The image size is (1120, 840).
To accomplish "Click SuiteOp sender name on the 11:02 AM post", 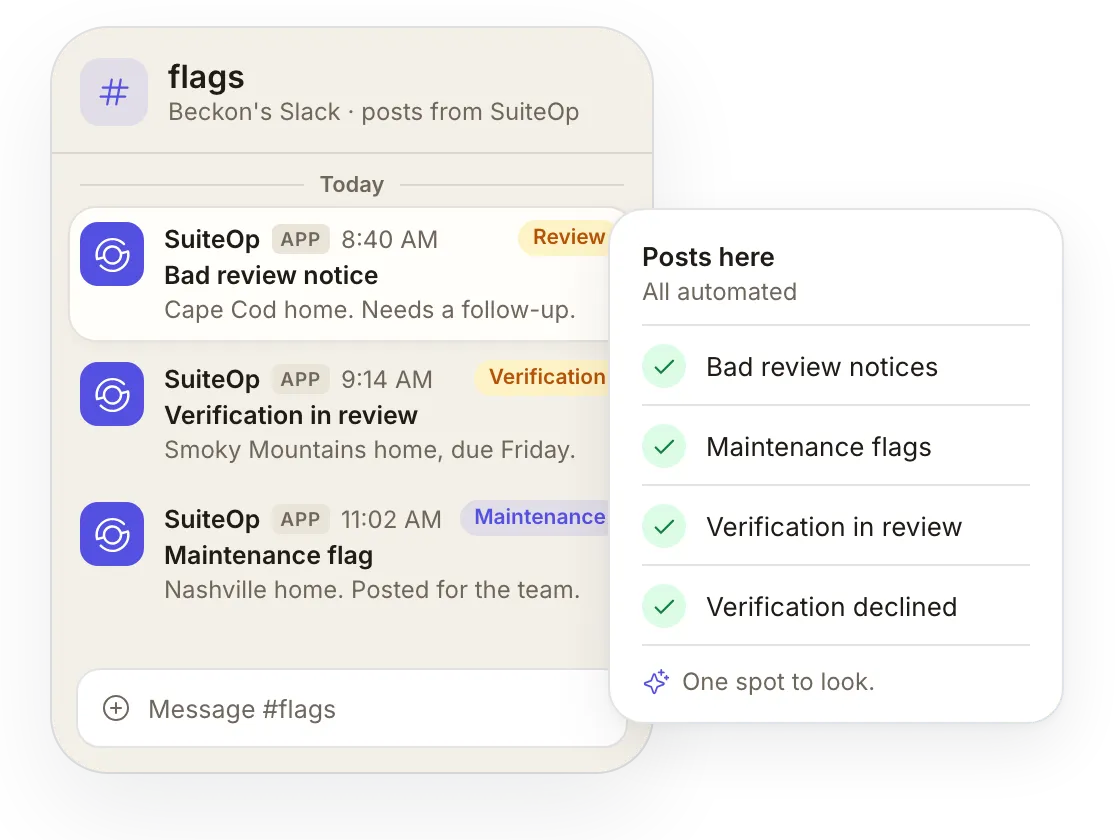I will pyautogui.click(x=212, y=519).
